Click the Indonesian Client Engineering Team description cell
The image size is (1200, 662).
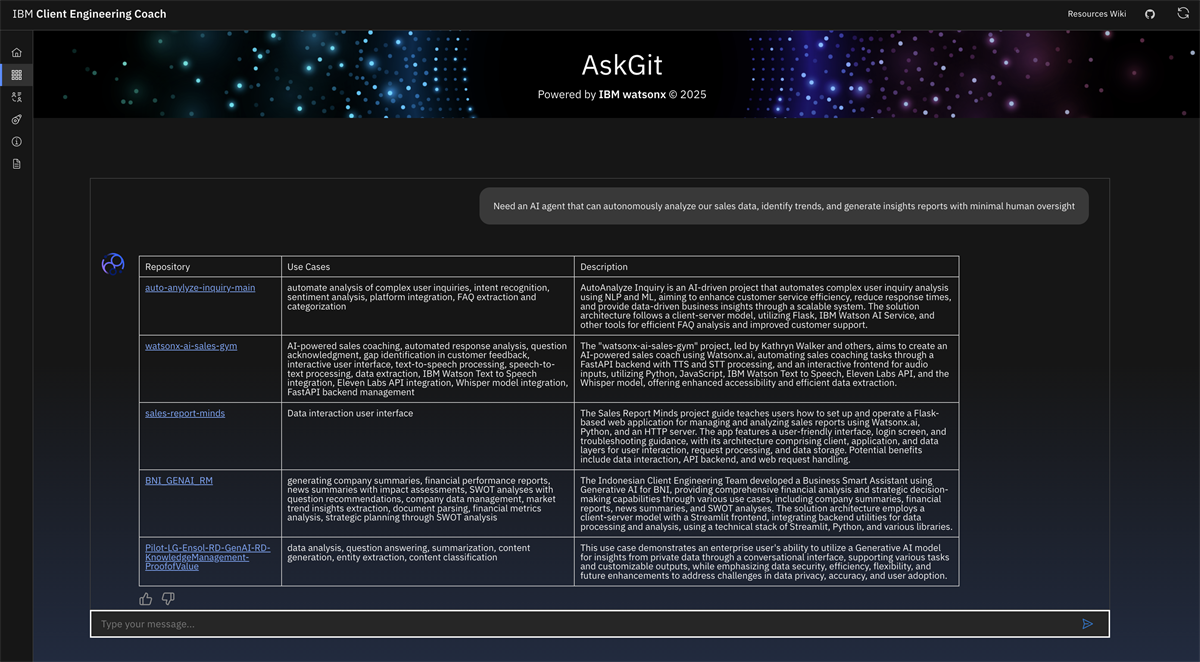coord(766,503)
